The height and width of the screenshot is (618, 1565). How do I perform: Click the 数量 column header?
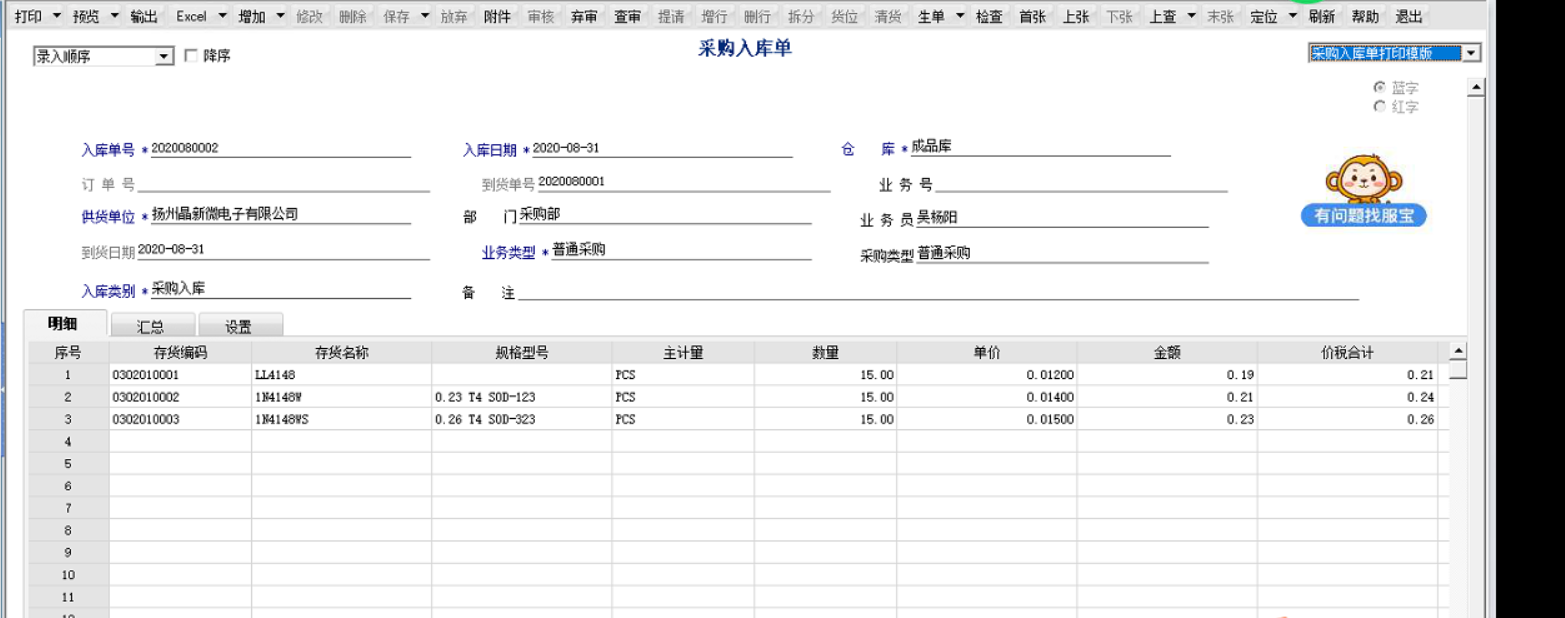click(826, 353)
